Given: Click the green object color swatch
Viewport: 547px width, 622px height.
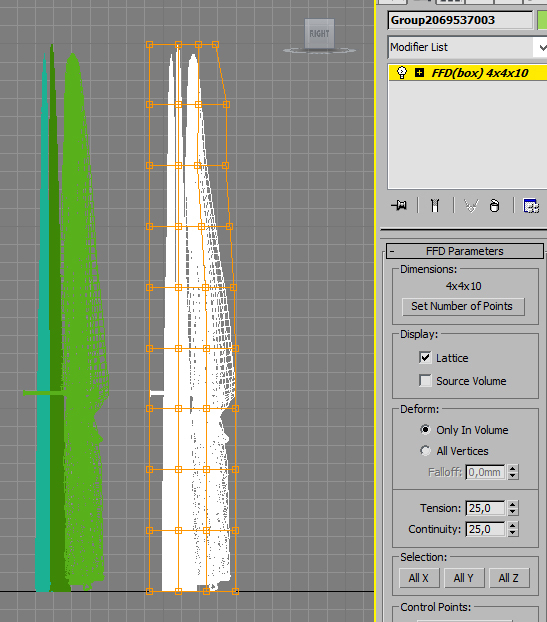Looking at the screenshot, I should 542,20.
